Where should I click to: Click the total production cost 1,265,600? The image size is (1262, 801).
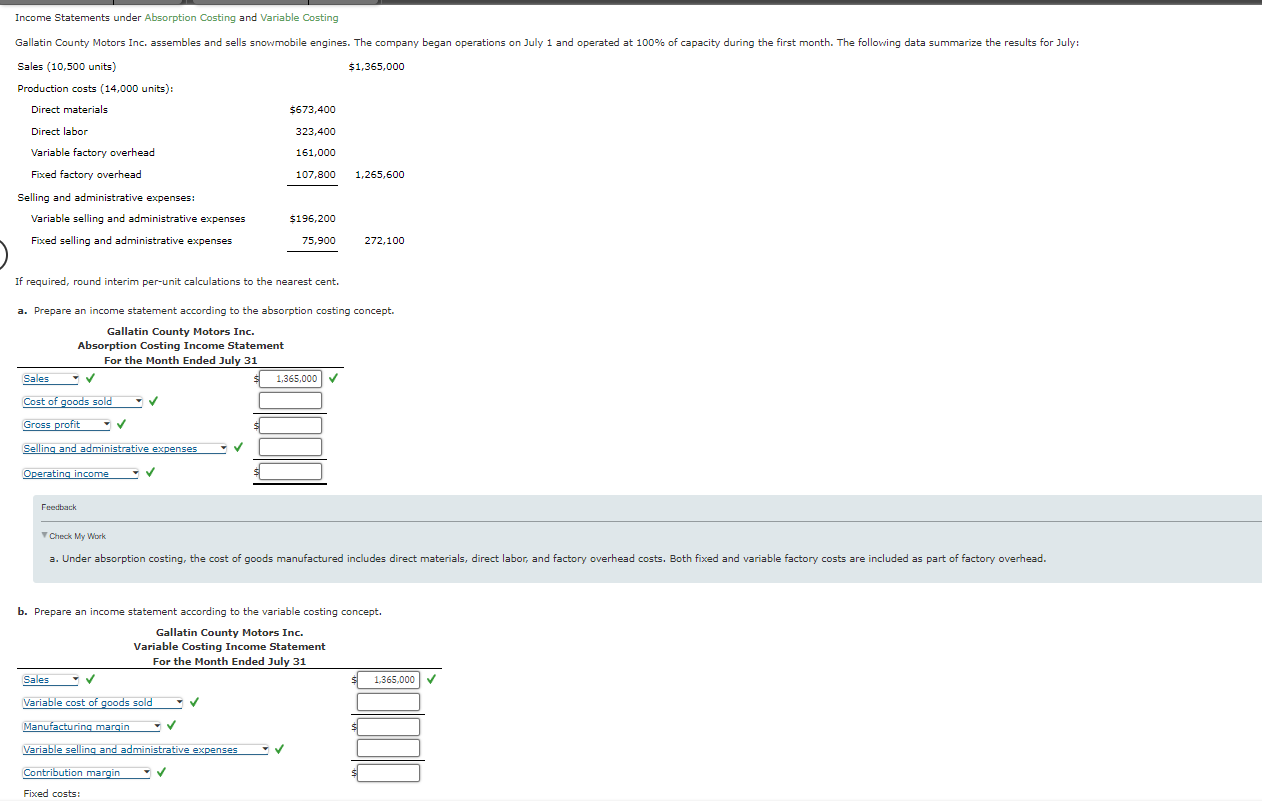coord(380,175)
